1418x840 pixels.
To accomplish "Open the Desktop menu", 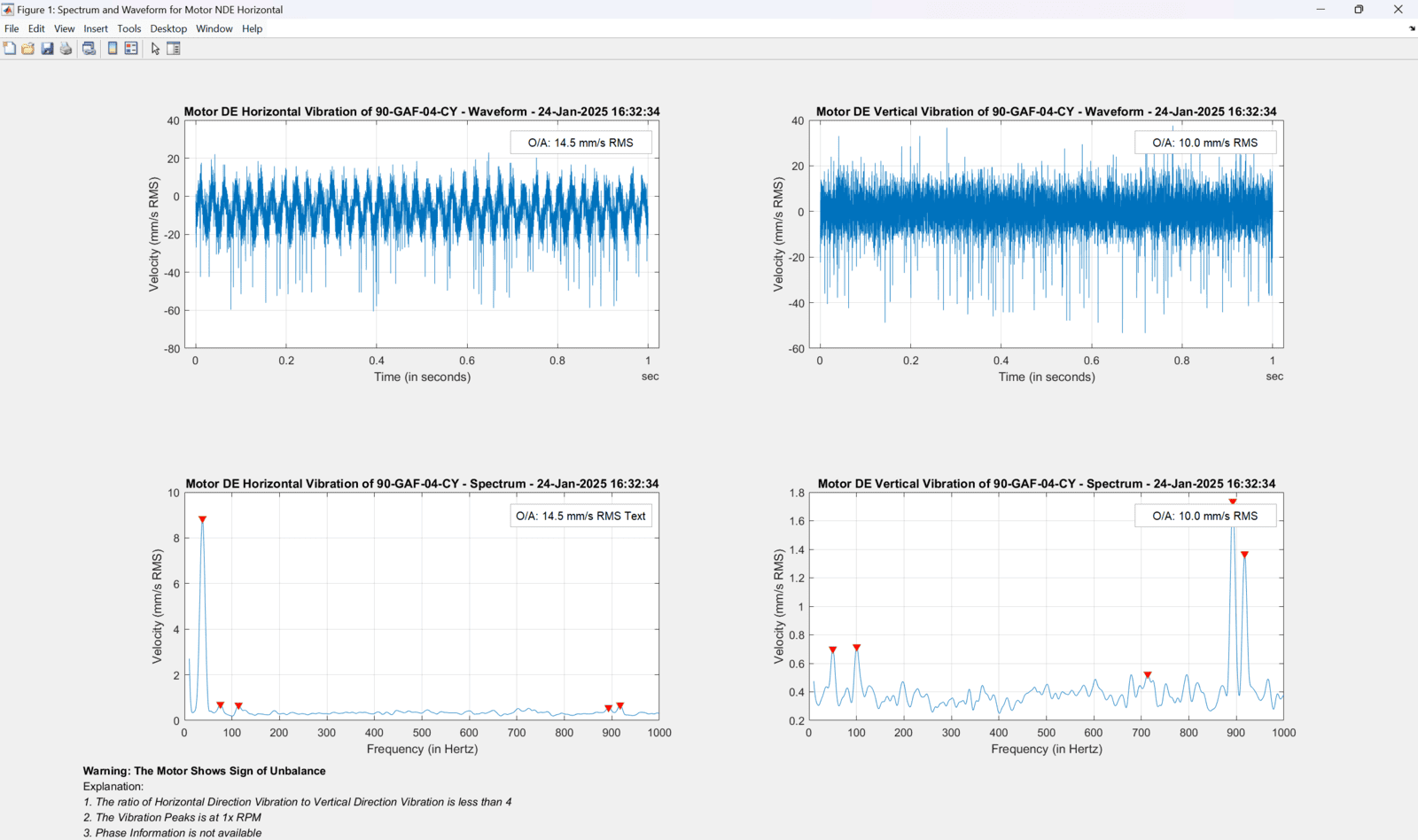I will click(x=168, y=28).
